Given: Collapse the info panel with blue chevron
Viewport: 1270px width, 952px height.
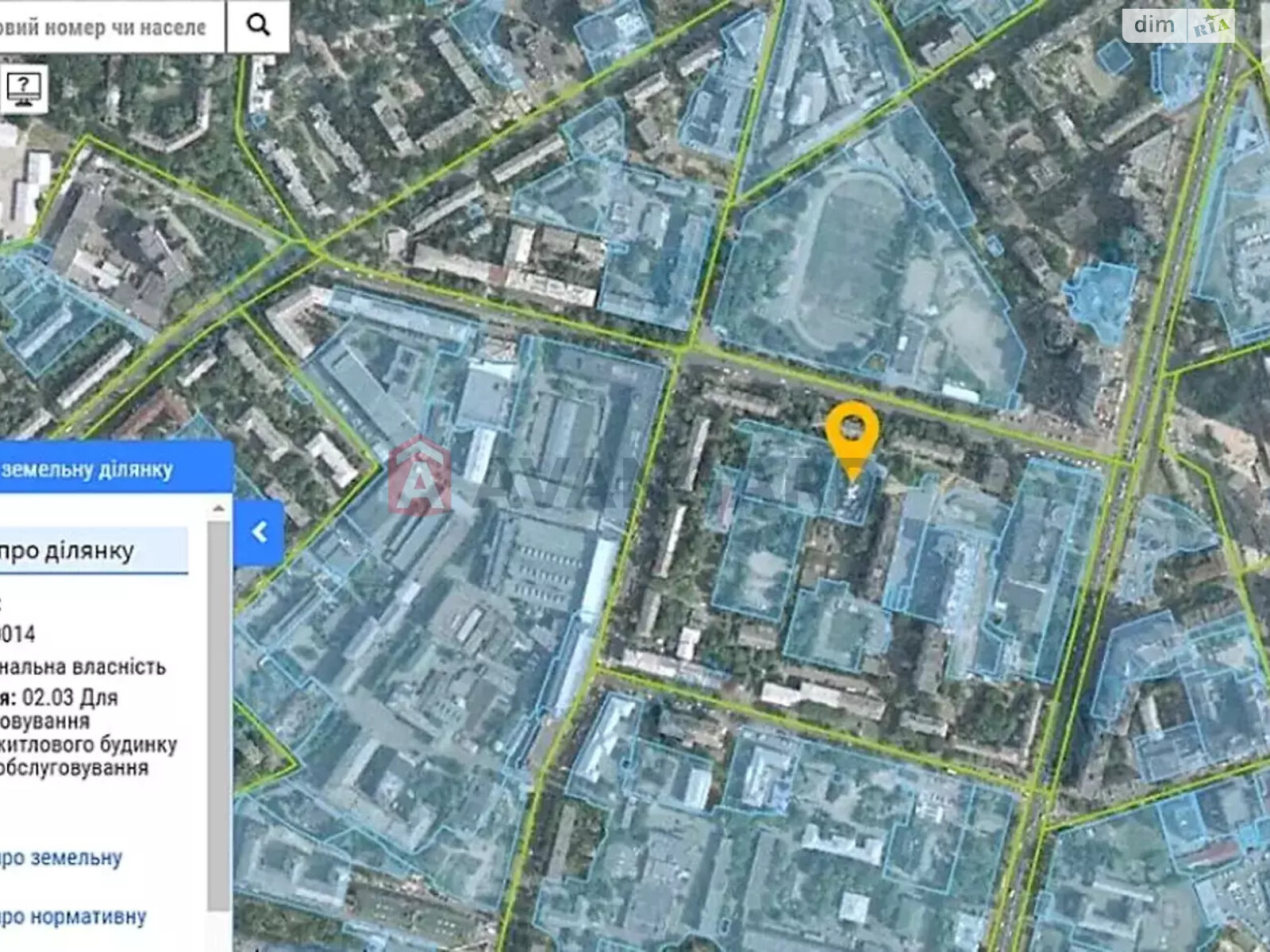Looking at the screenshot, I should (x=259, y=532).
